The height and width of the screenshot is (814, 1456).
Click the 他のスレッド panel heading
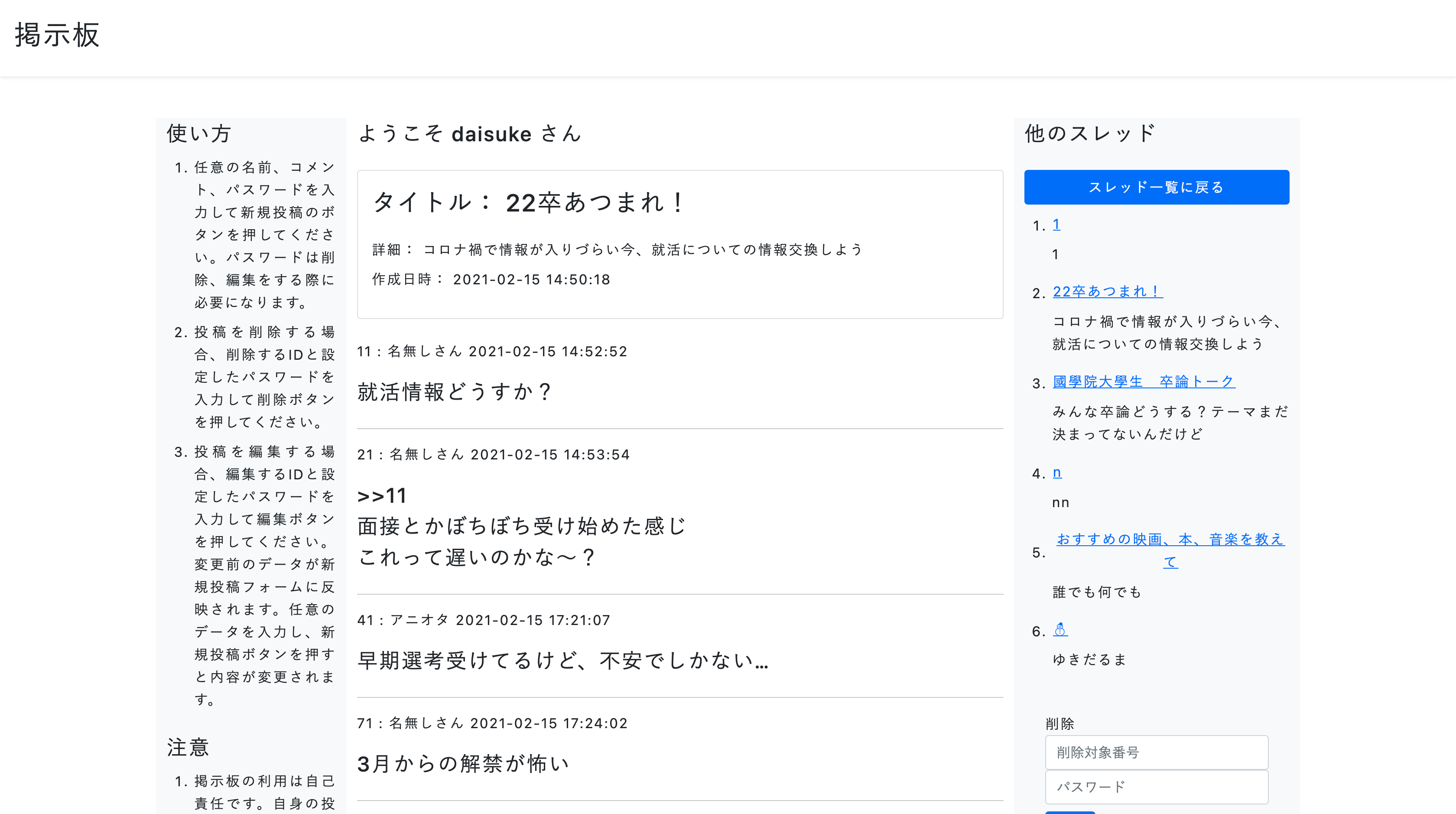click(1089, 134)
